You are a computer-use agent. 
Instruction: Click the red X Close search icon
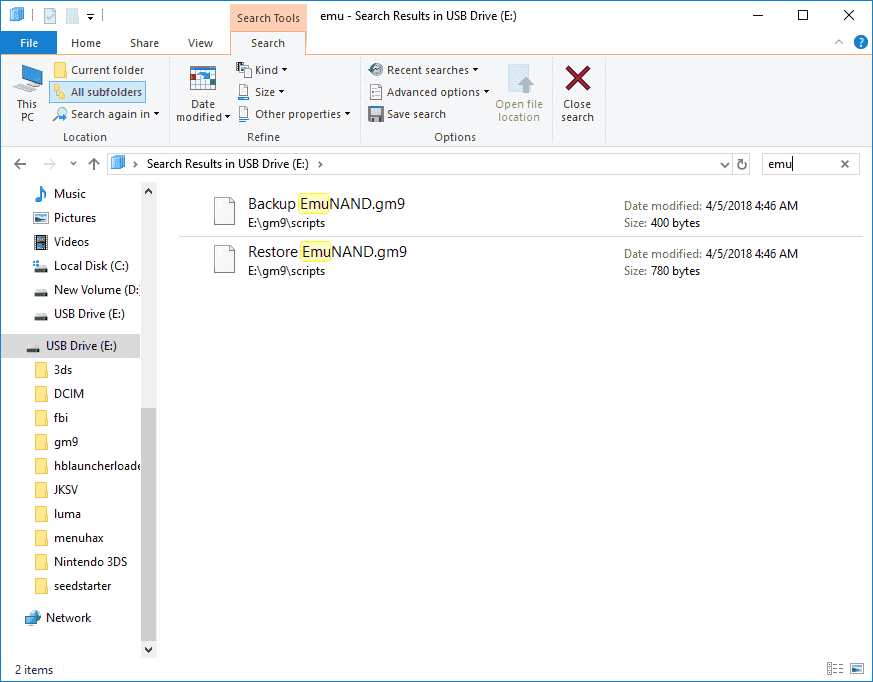pyautogui.click(x=577, y=79)
